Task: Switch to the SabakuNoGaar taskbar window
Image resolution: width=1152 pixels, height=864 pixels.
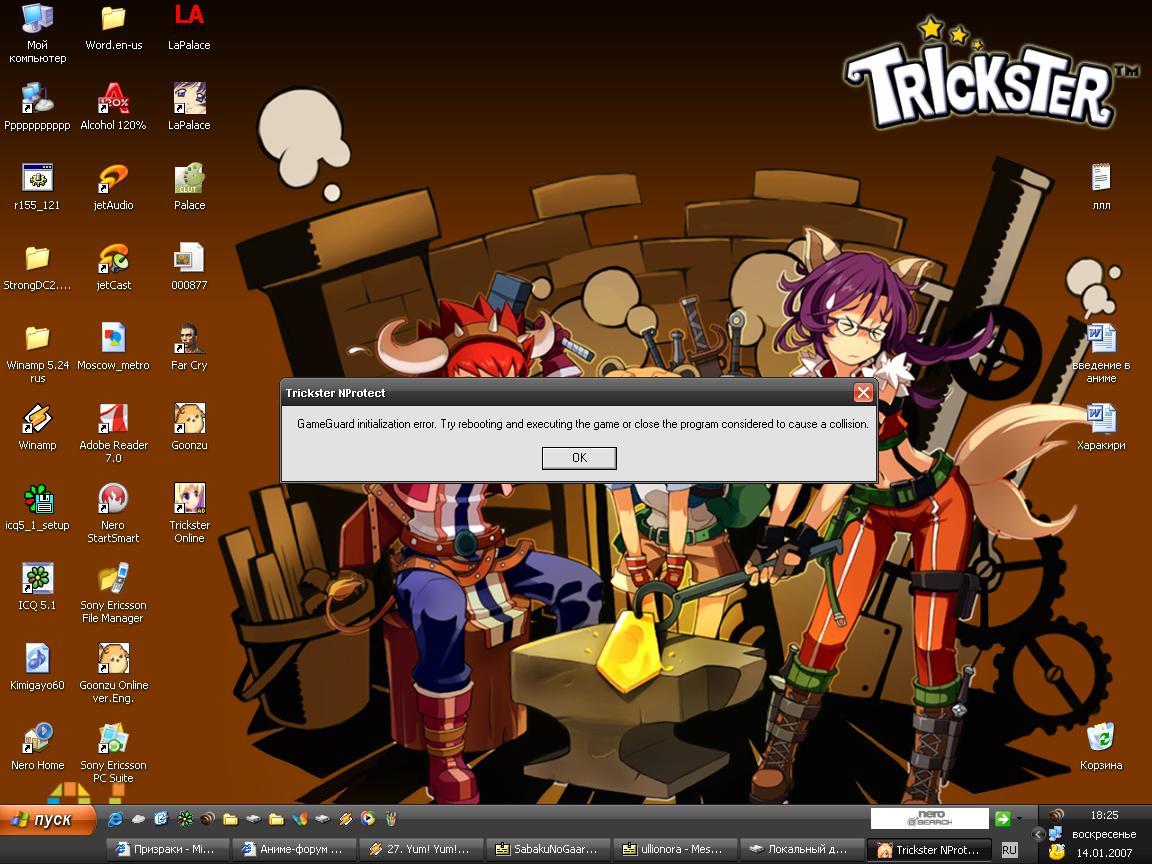Action: (x=548, y=849)
